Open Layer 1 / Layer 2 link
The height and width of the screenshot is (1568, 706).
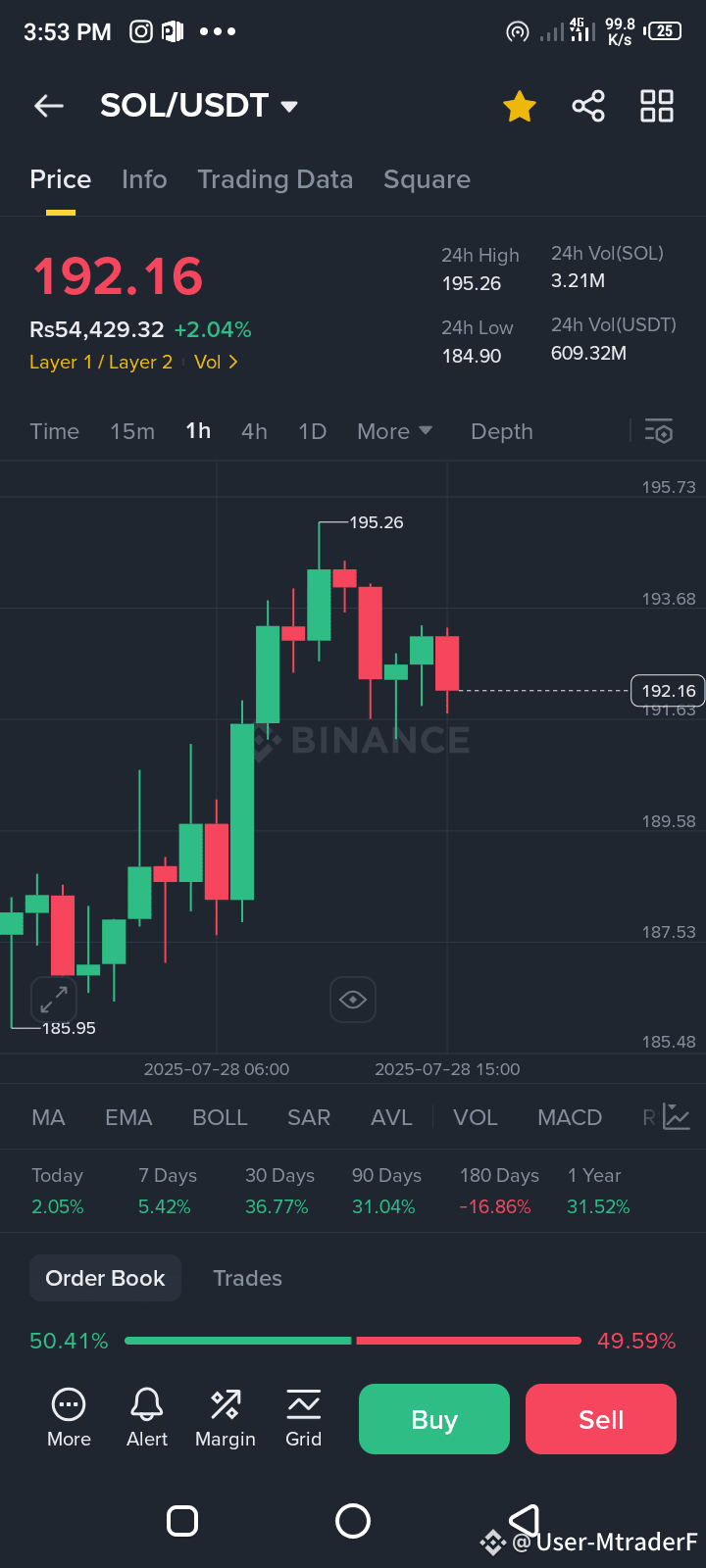click(x=101, y=362)
